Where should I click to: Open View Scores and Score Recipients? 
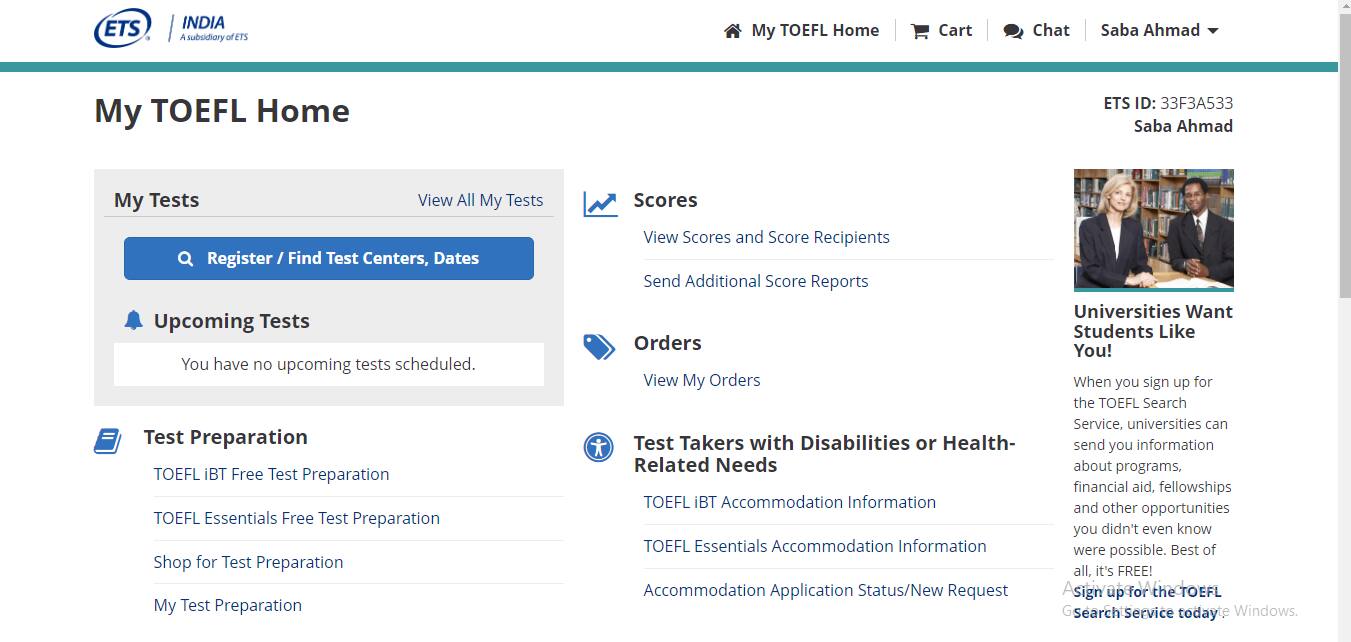(766, 237)
